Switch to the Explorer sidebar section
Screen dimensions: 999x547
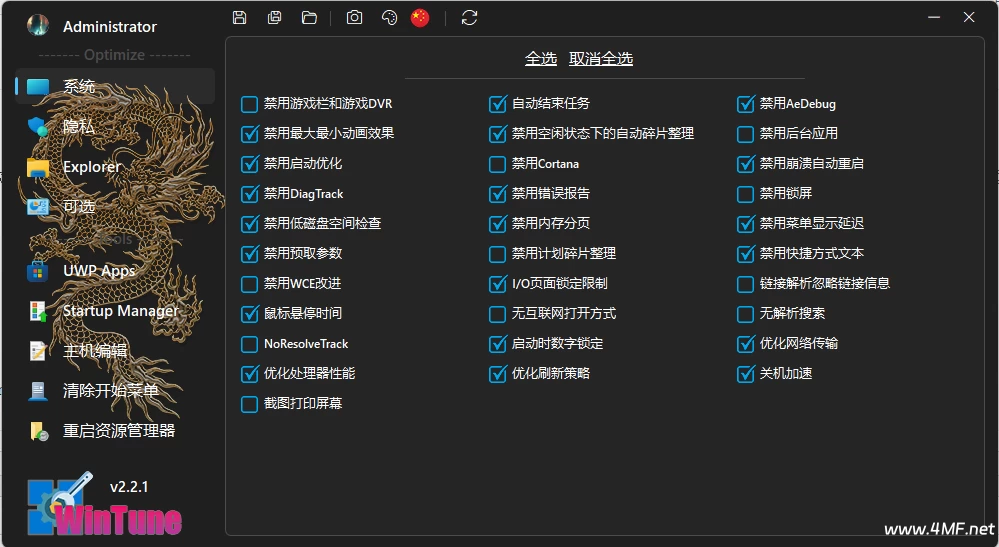[90, 167]
